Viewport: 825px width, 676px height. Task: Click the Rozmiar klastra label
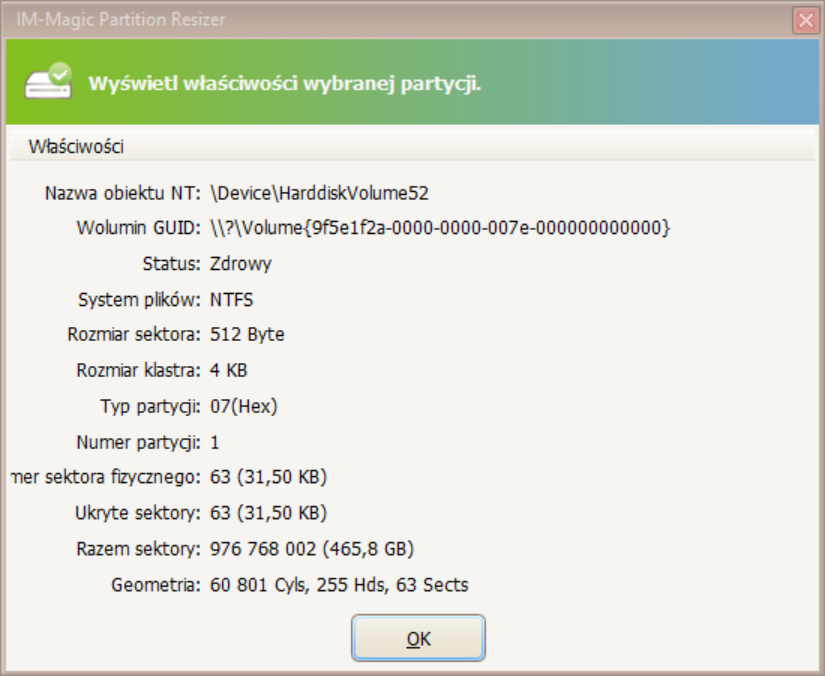pyautogui.click(x=138, y=370)
